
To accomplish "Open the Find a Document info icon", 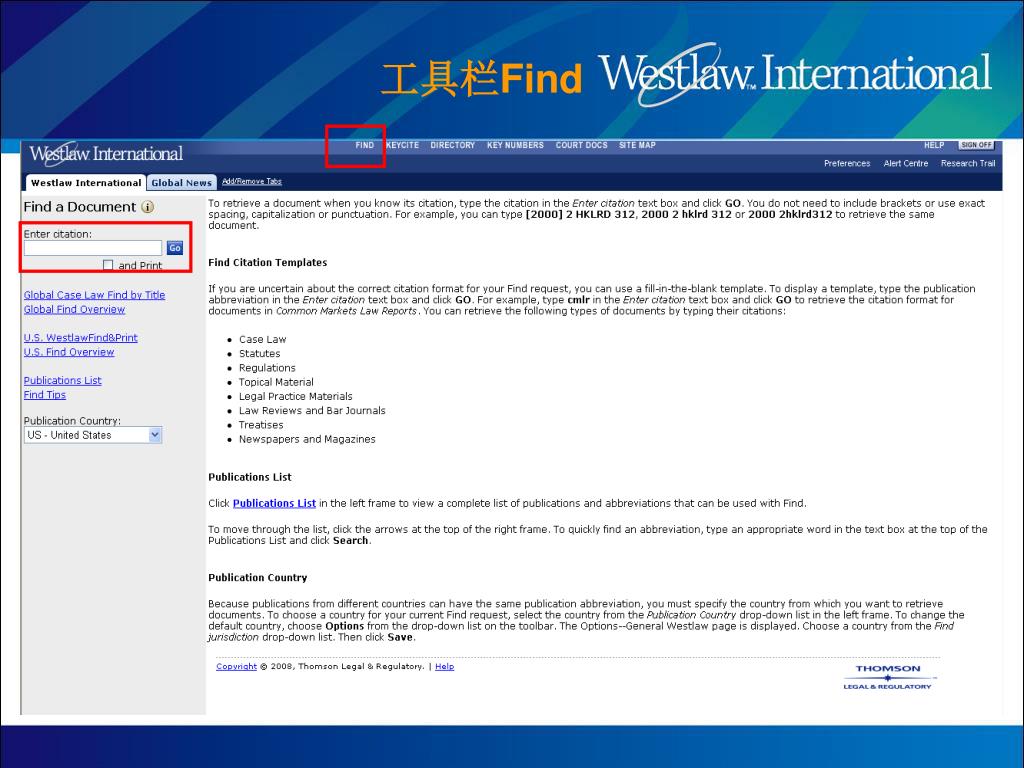I will click(148, 207).
